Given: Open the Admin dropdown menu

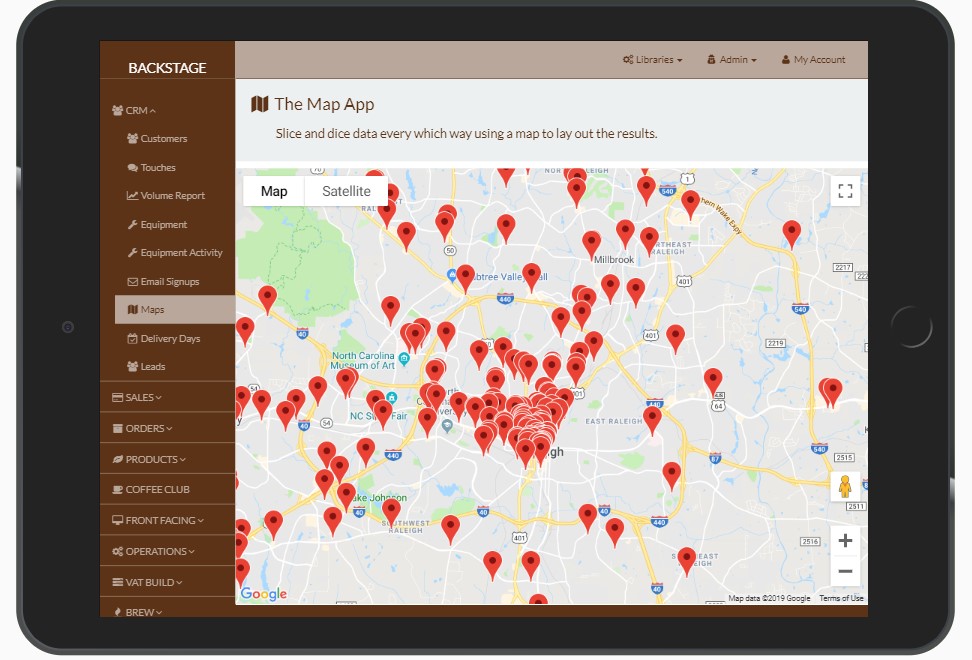Looking at the screenshot, I should pos(732,60).
